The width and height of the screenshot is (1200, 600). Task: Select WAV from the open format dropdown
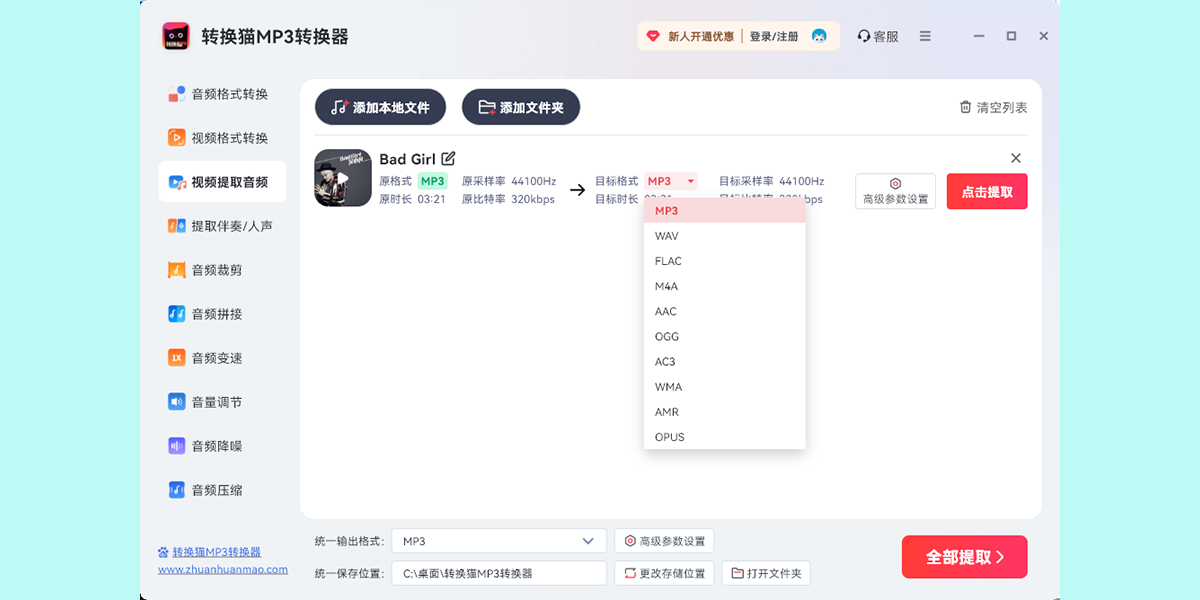(x=668, y=235)
